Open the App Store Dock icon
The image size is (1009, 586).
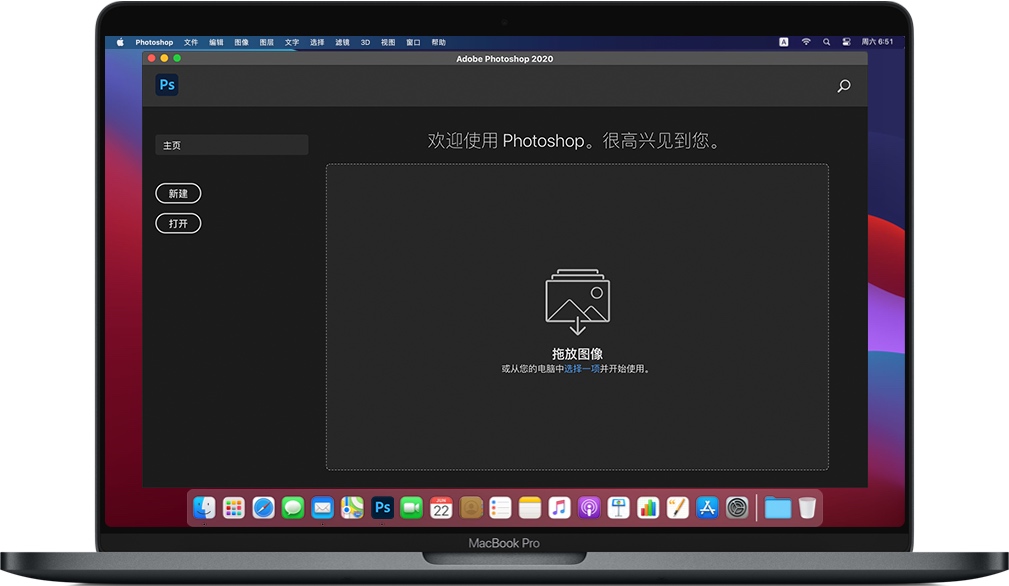[707, 508]
